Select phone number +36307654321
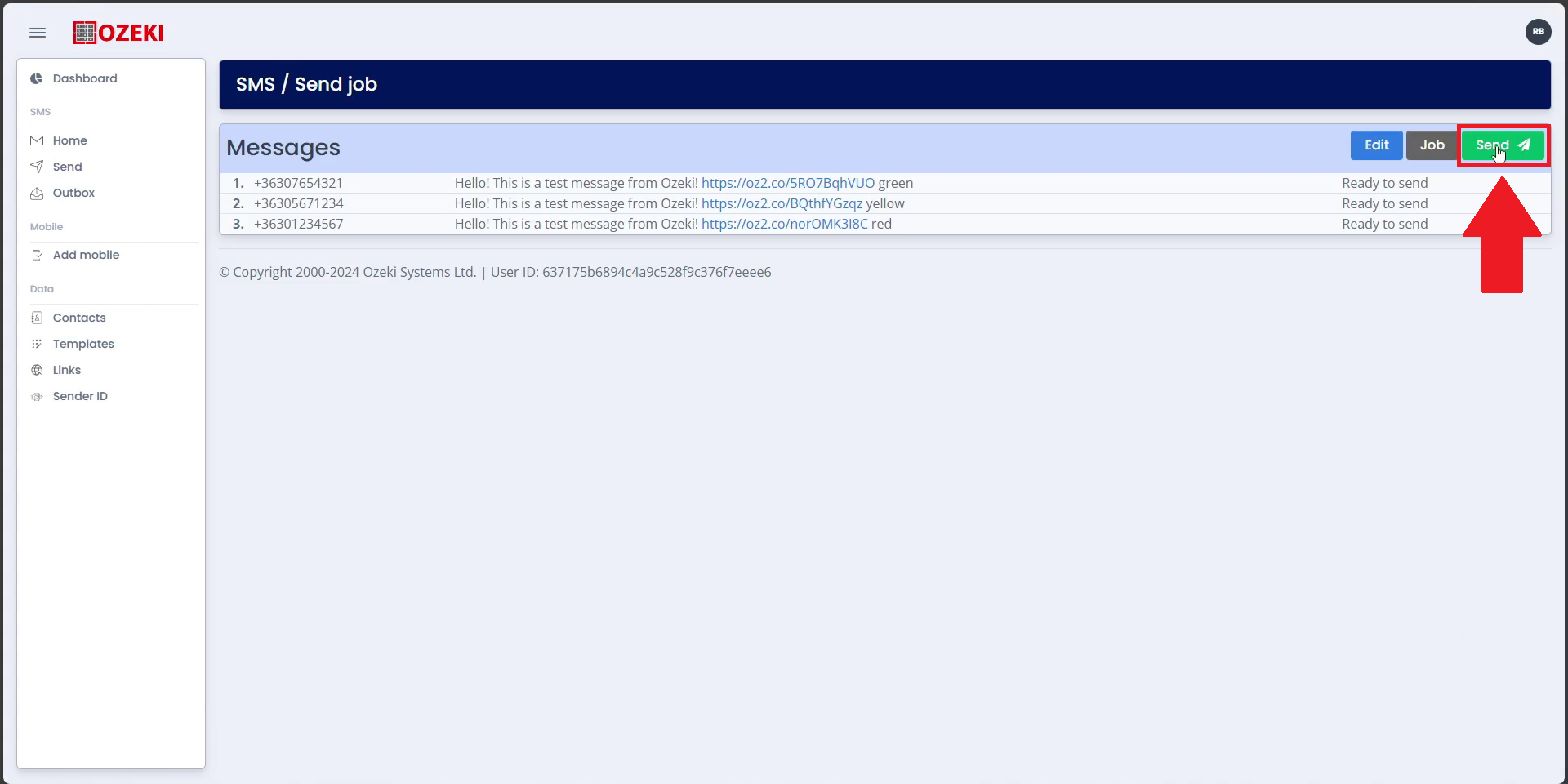1568x784 pixels. [298, 183]
